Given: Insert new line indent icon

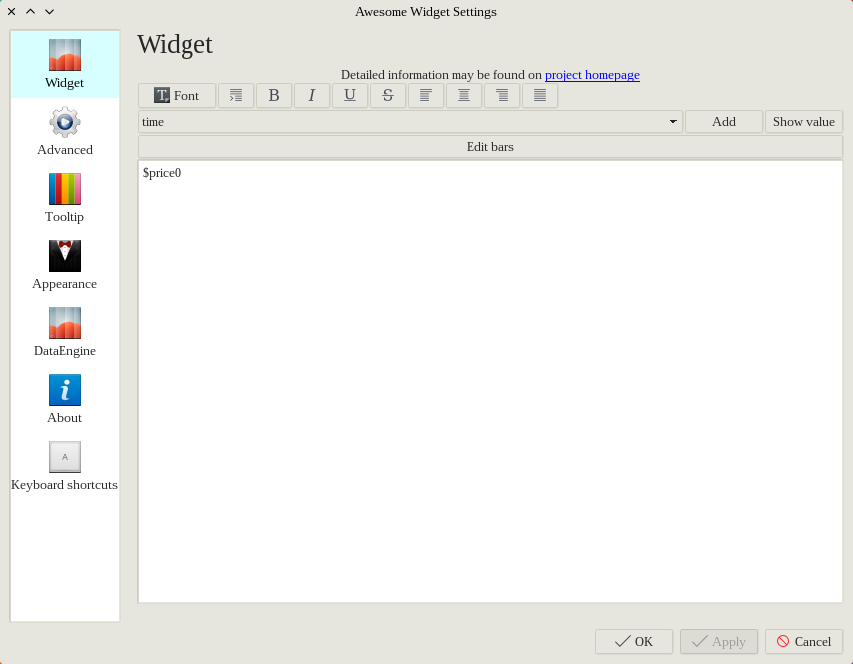Looking at the screenshot, I should (236, 96).
